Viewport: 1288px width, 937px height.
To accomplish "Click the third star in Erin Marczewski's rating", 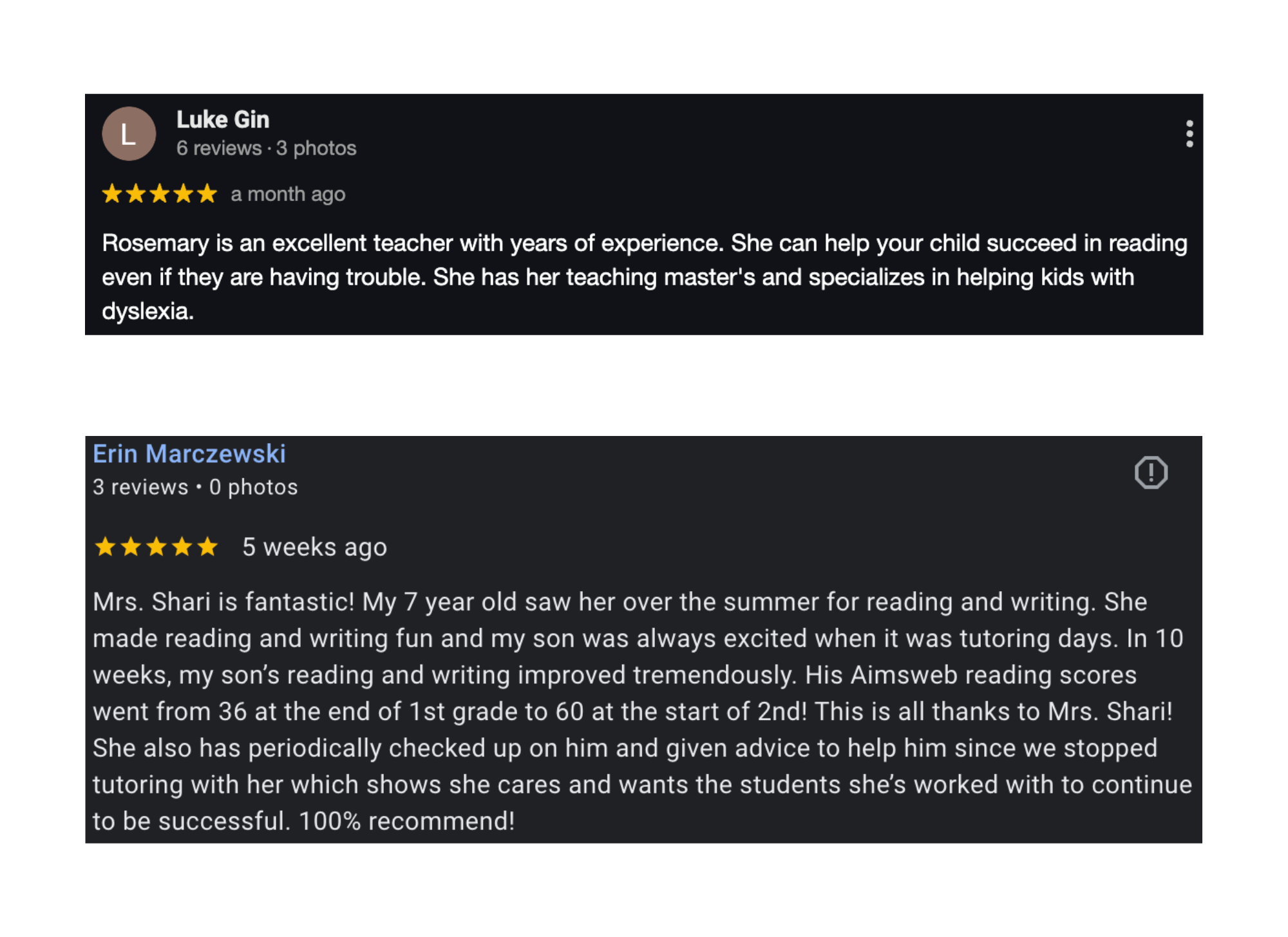I will 156,547.
